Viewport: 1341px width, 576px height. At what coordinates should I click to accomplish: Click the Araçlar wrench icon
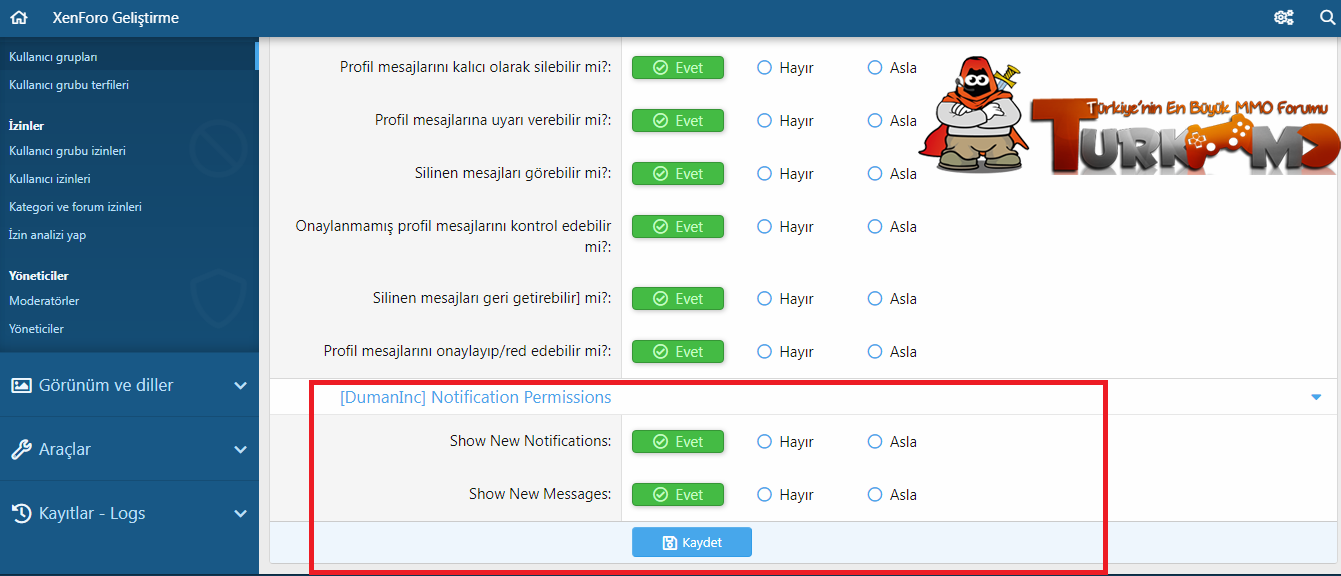click(21, 449)
